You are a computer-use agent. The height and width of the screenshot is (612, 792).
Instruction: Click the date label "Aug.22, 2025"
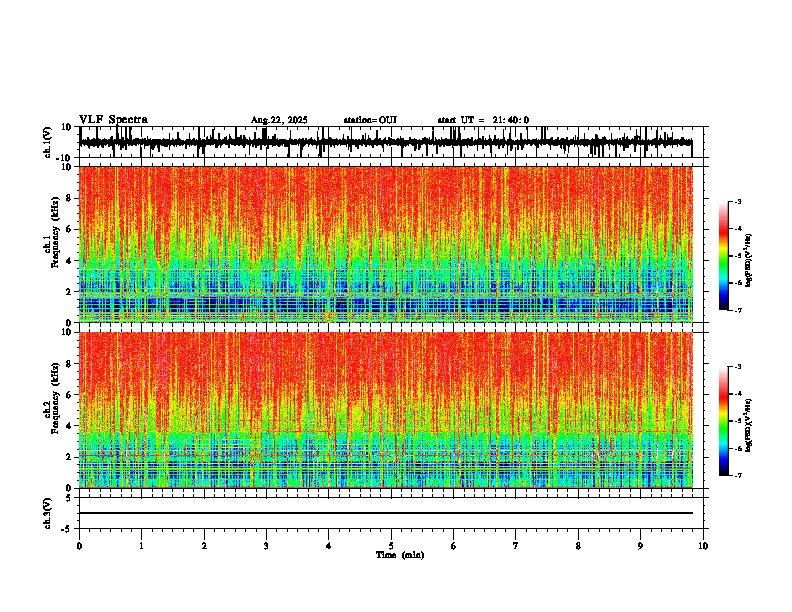coord(279,120)
